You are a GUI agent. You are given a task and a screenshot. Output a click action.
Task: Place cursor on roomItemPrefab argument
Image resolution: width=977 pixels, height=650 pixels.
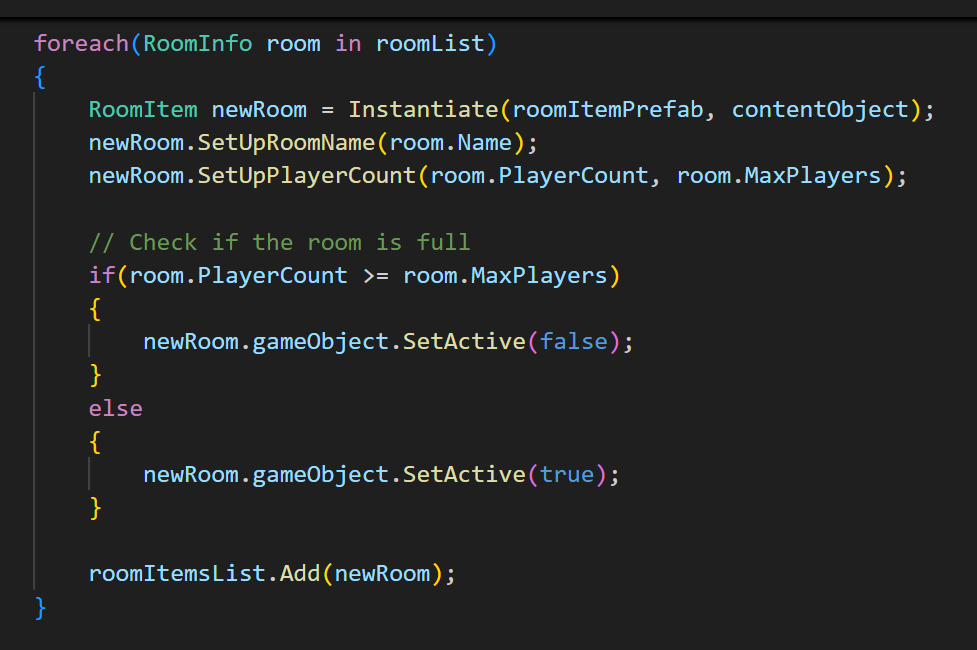[x=608, y=110]
